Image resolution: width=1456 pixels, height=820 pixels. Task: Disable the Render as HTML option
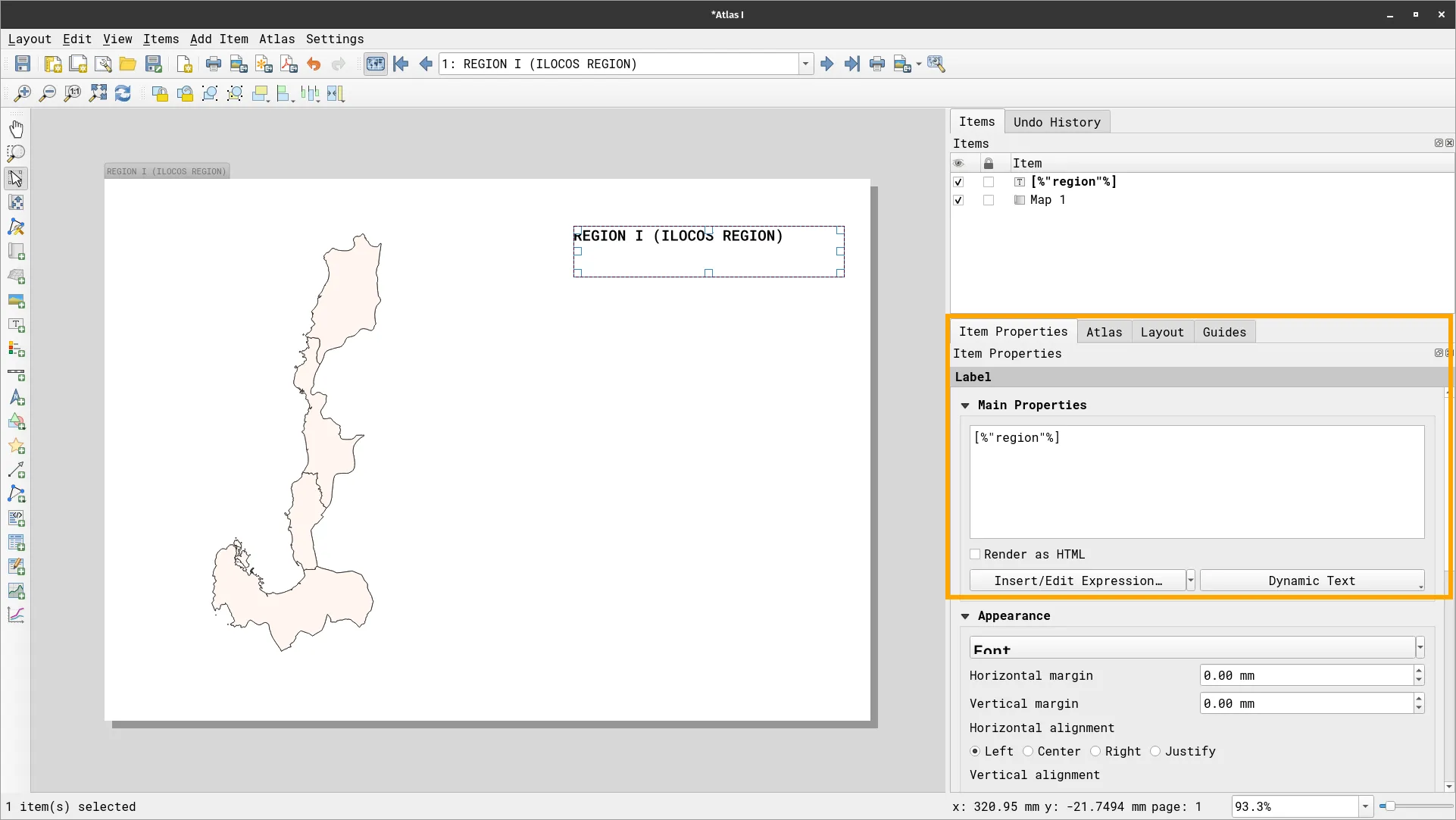[x=975, y=554]
